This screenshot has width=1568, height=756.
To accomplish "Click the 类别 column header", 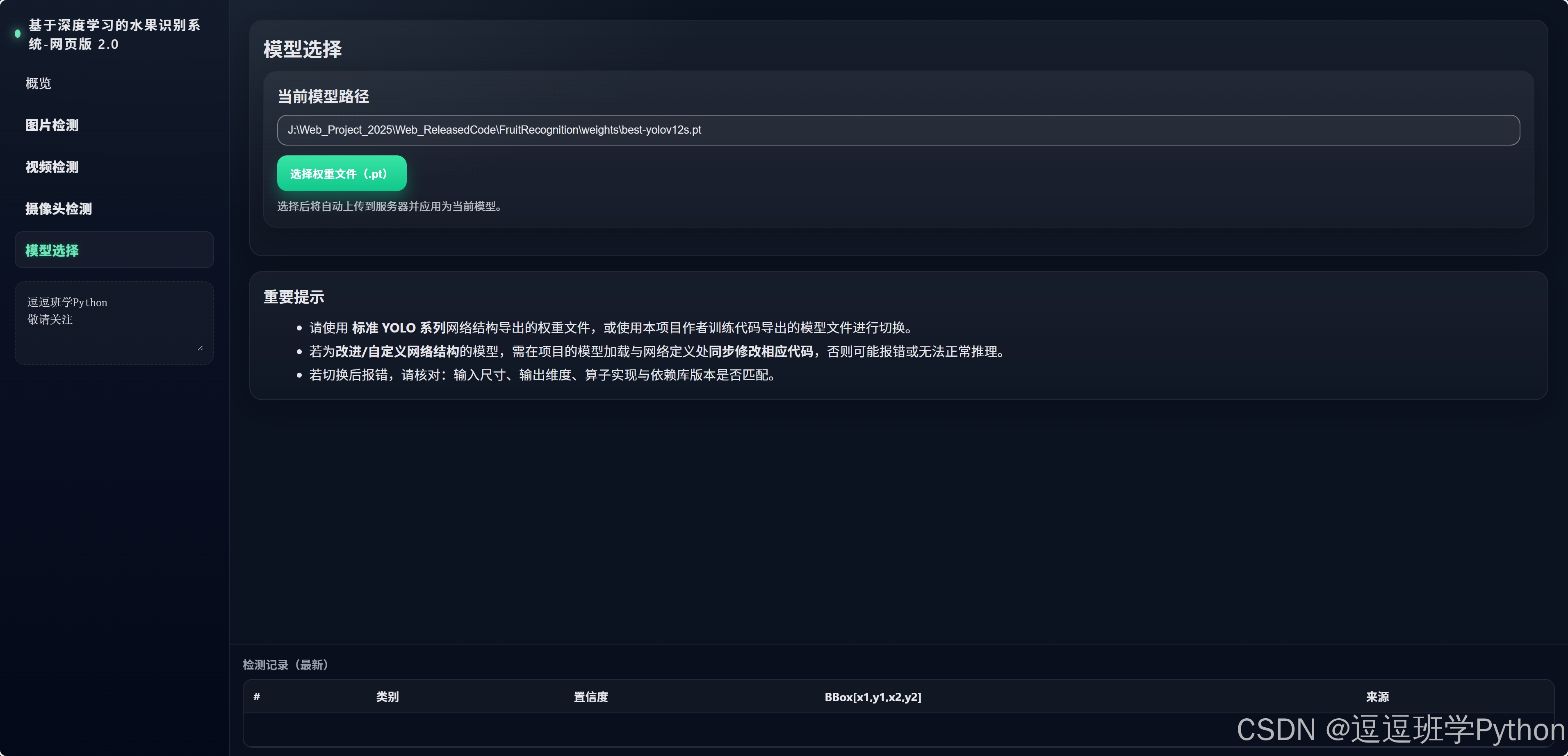I will 387,696.
